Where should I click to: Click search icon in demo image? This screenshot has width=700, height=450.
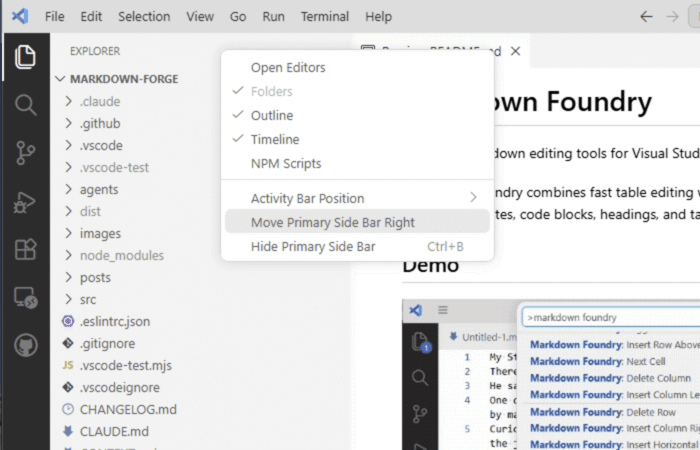coord(420,378)
